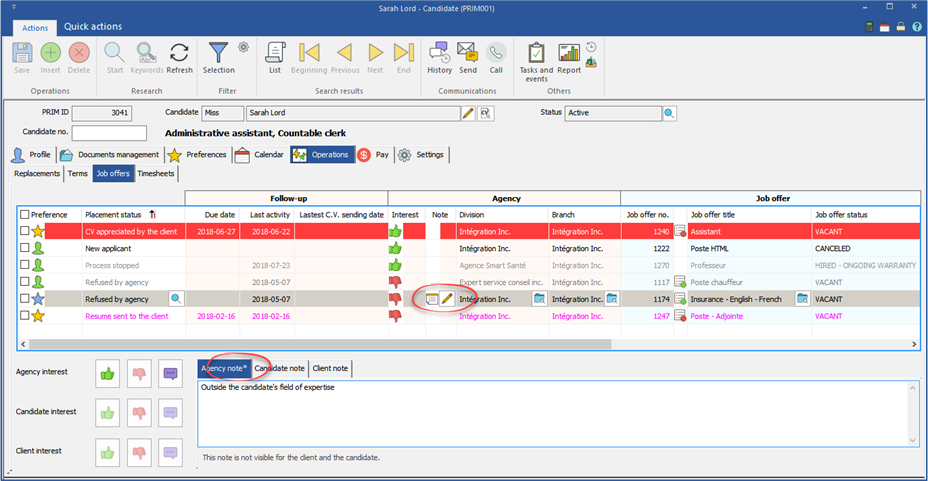The height and width of the screenshot is (481, 928).
Task: Open job offer icon for offer 1247
Action: coord(680,316)
